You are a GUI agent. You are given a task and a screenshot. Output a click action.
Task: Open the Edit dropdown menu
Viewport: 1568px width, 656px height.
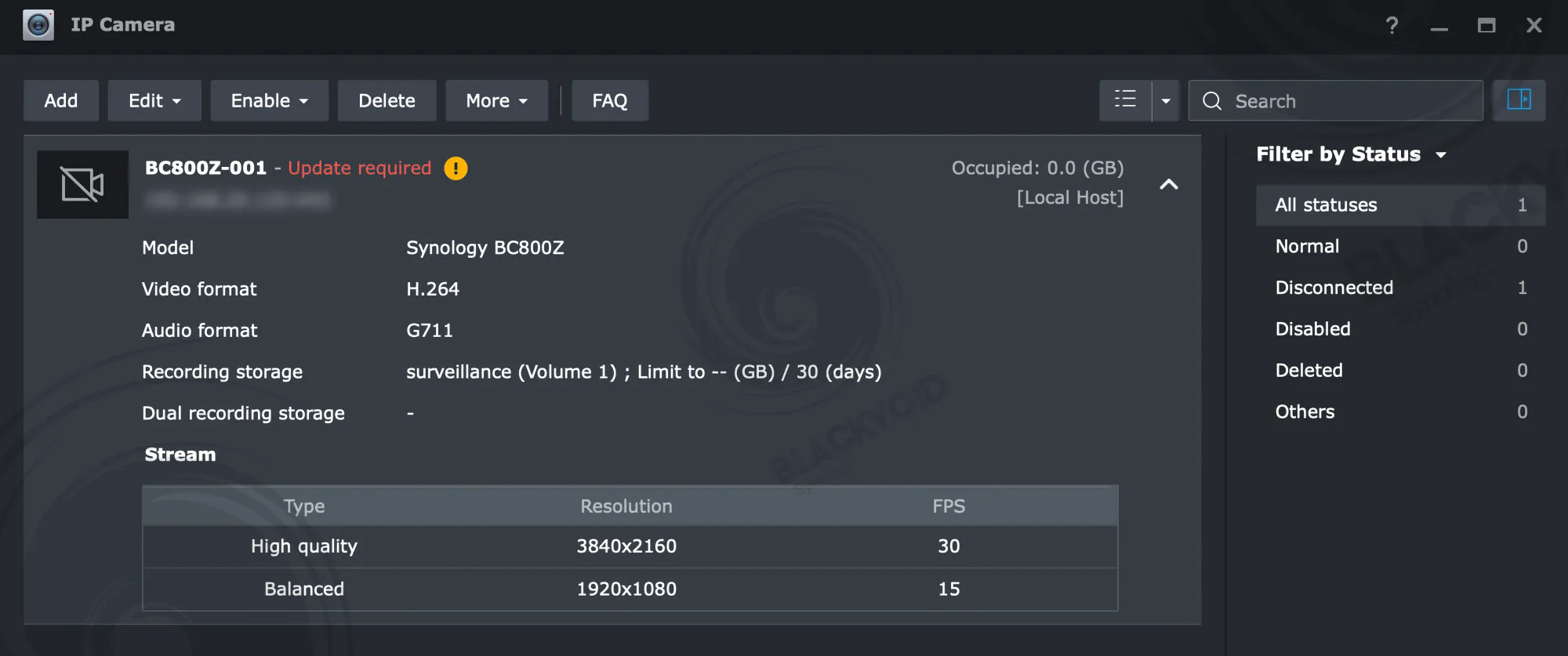click(154, 101)
